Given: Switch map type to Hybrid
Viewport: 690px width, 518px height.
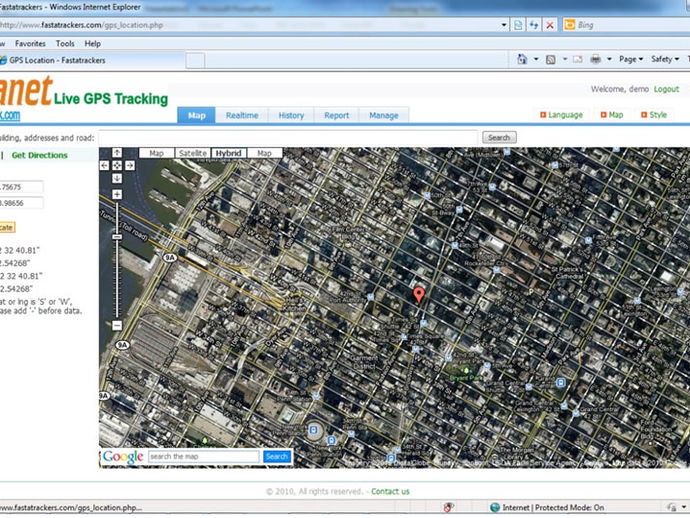Looking at the screenshot, I should point(228,153).
